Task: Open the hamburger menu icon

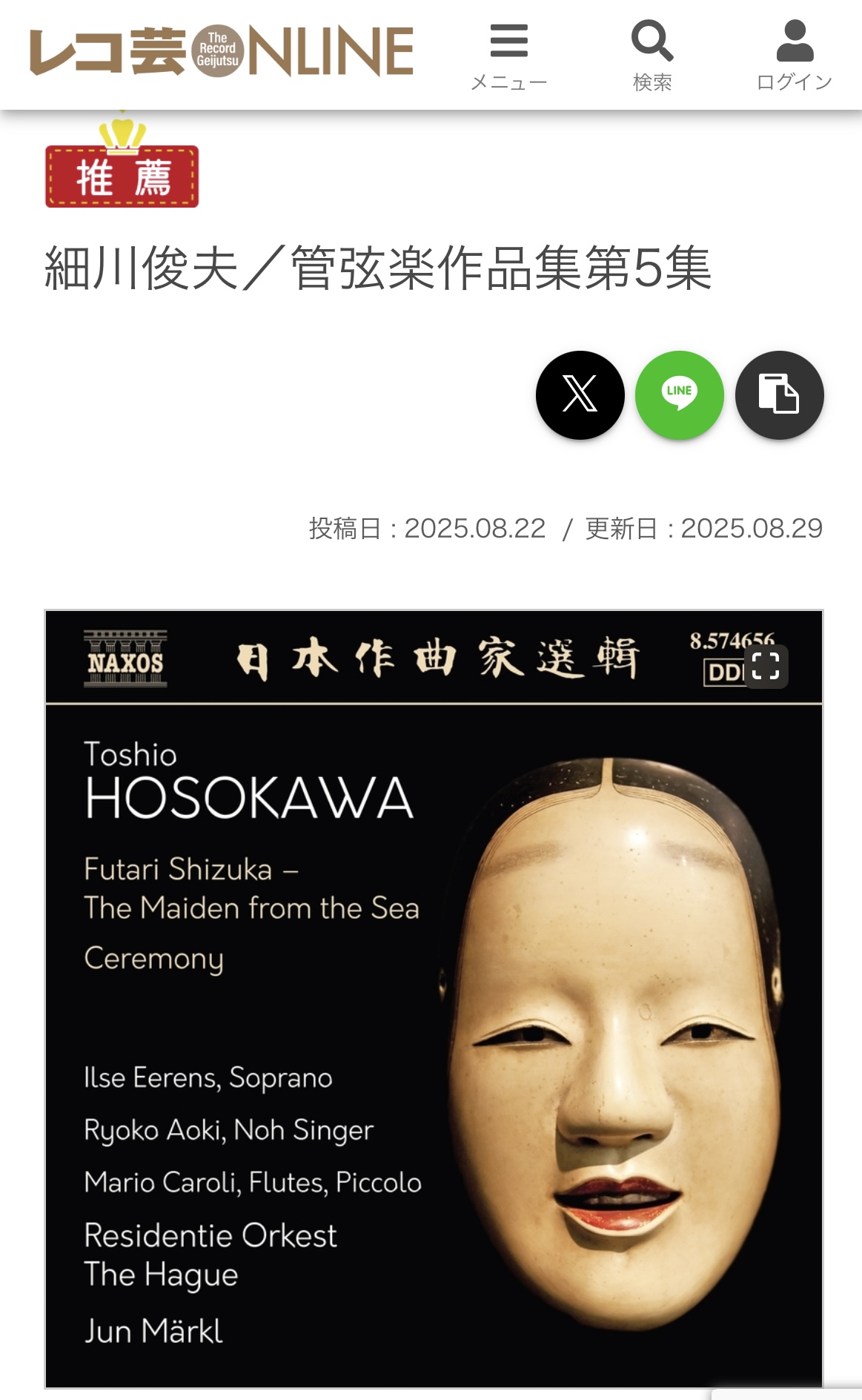Action: click(x=508, y=40)
